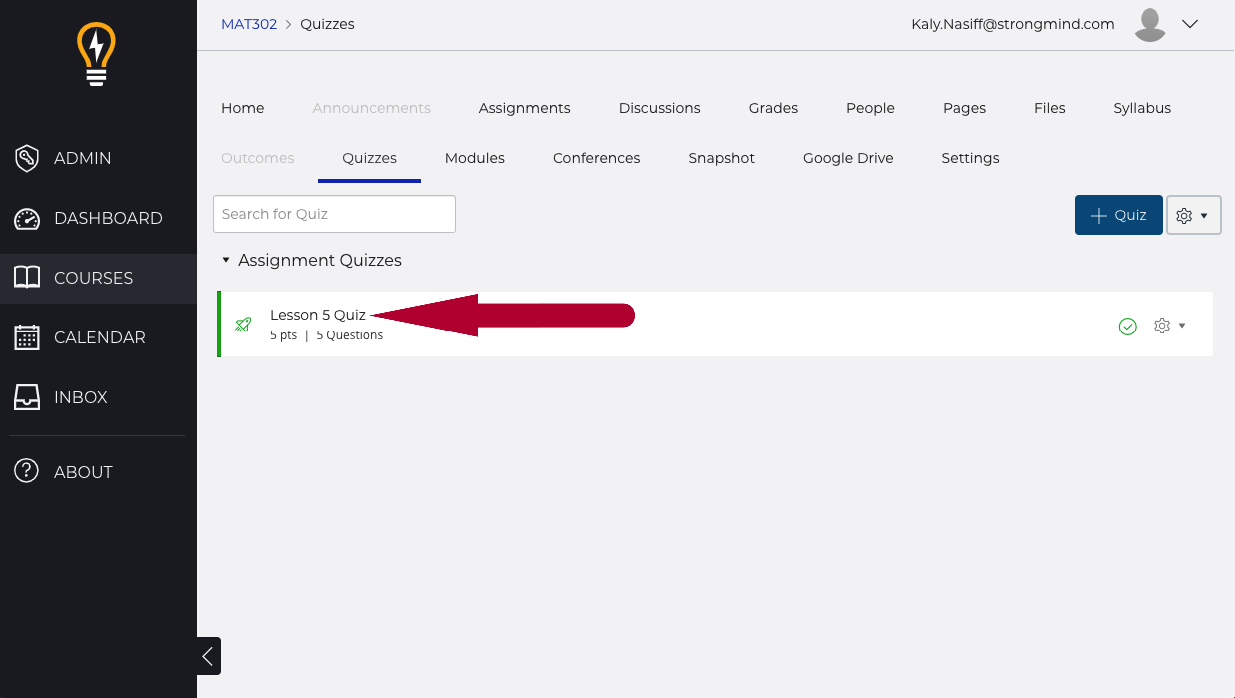
Task: Click the rocket icon beside Lesson 5 Quiz
Action: (243, 324)
